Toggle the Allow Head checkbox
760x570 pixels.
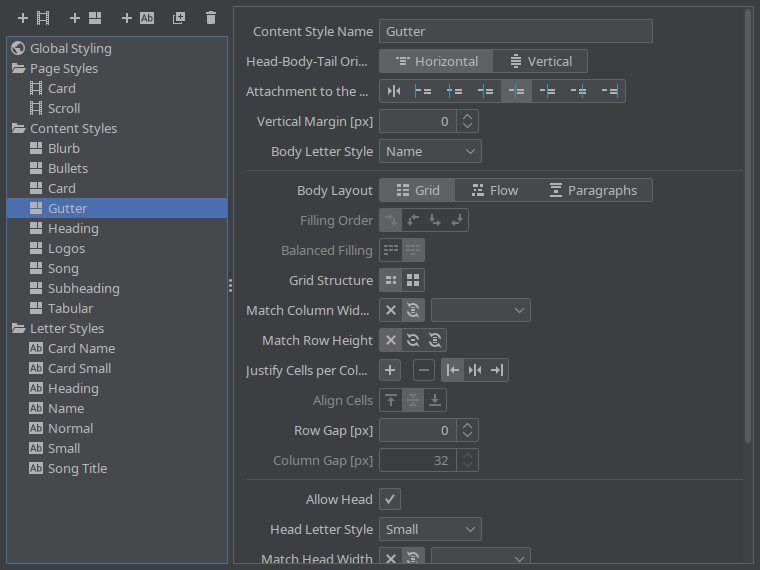[x=390, y=499]
